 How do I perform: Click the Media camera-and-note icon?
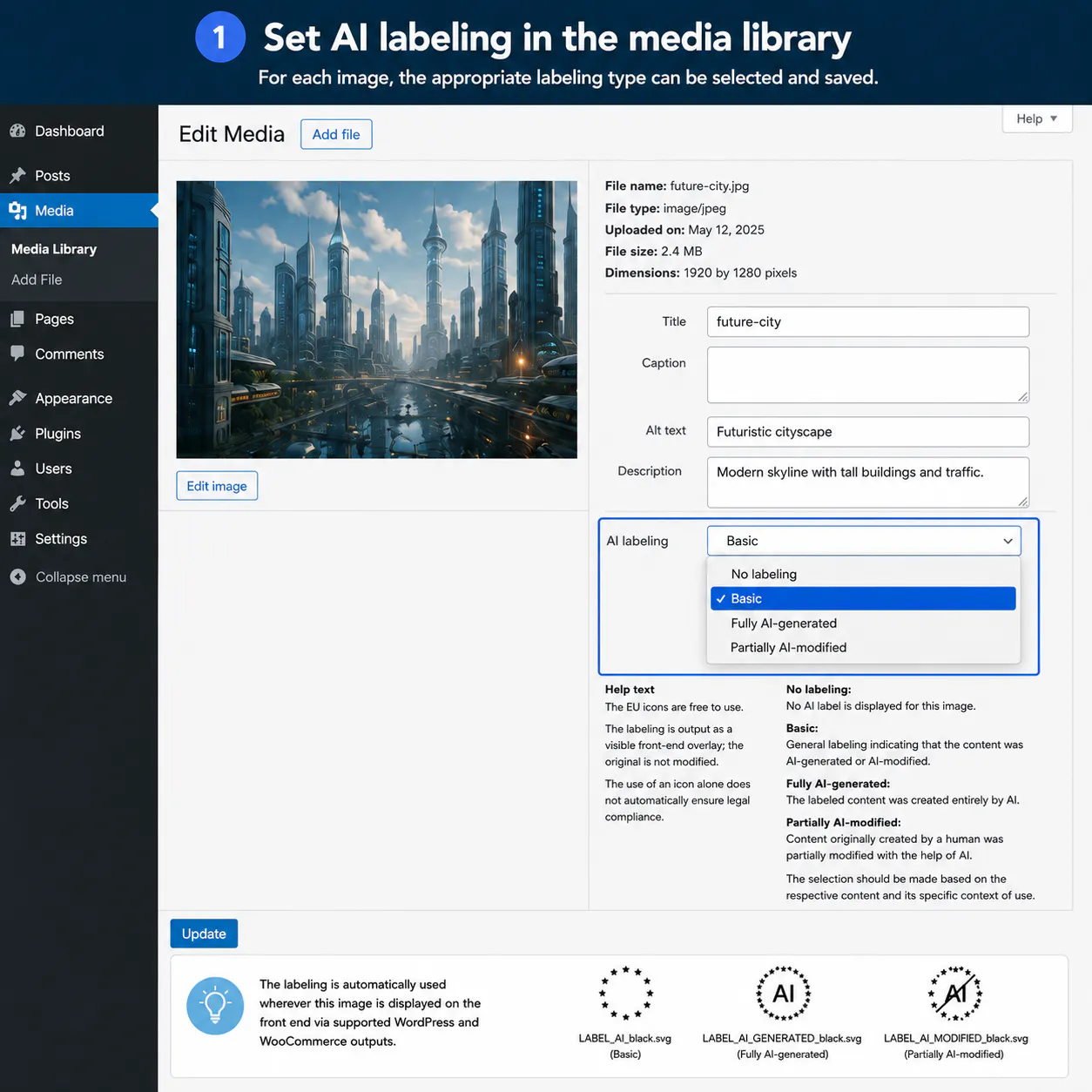pyautogui.click(x=17, y=211)
